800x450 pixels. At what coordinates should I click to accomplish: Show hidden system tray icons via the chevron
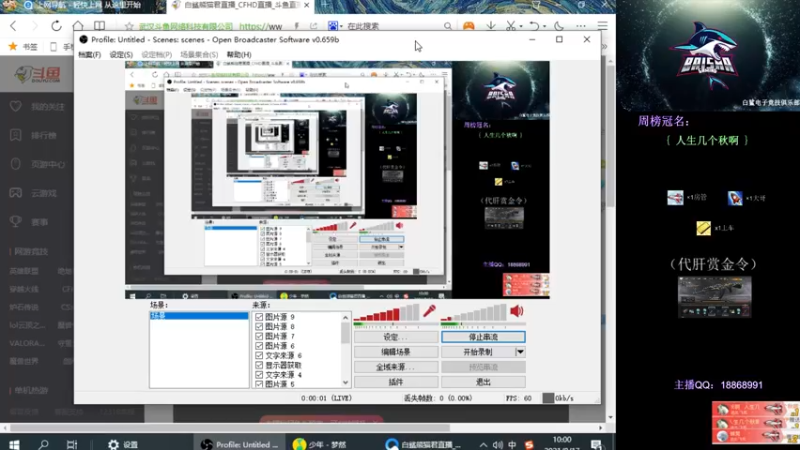tap(483, 445)
